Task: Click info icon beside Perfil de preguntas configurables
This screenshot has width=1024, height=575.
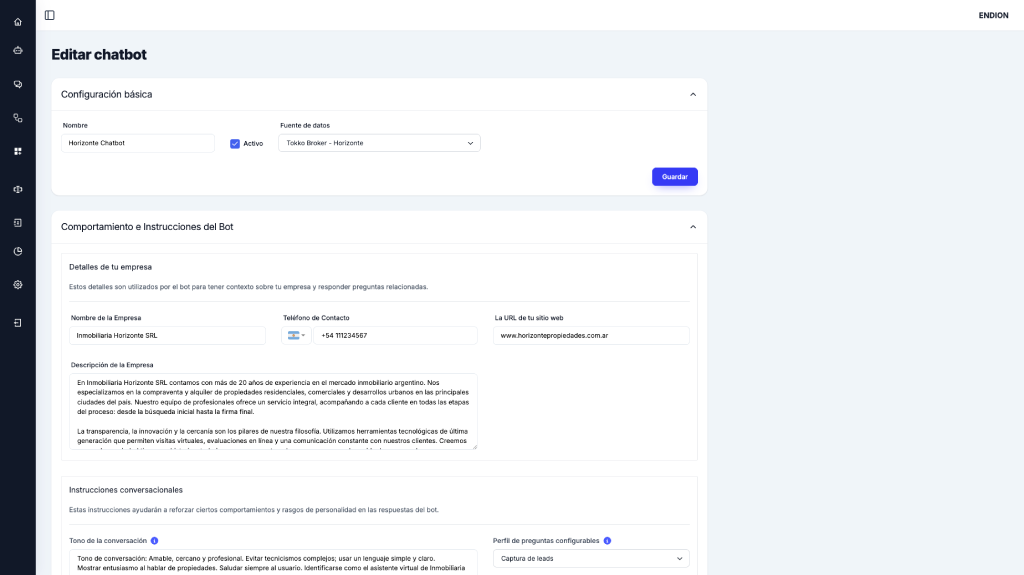Action: tap(607, 541)
